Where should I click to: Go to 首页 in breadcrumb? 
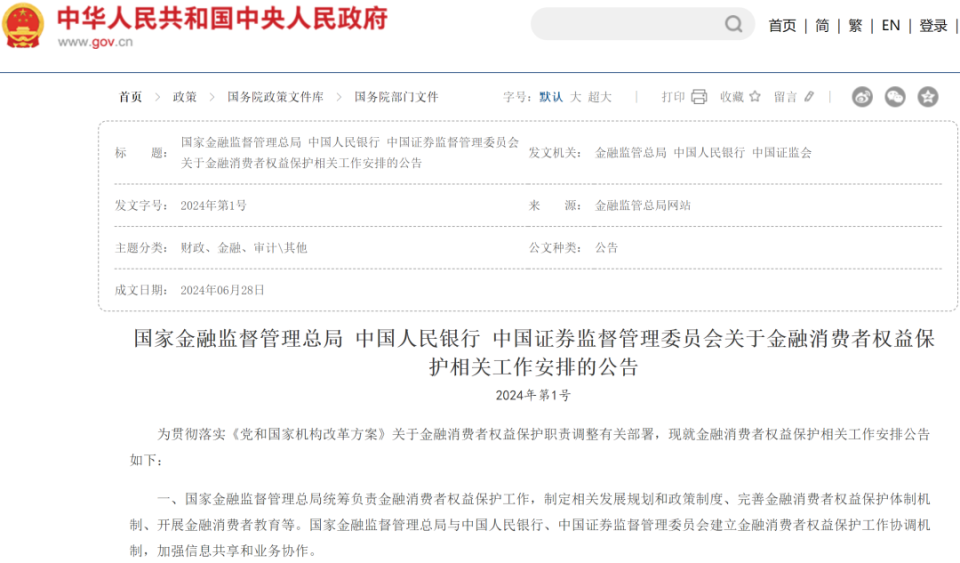(130, 97)
